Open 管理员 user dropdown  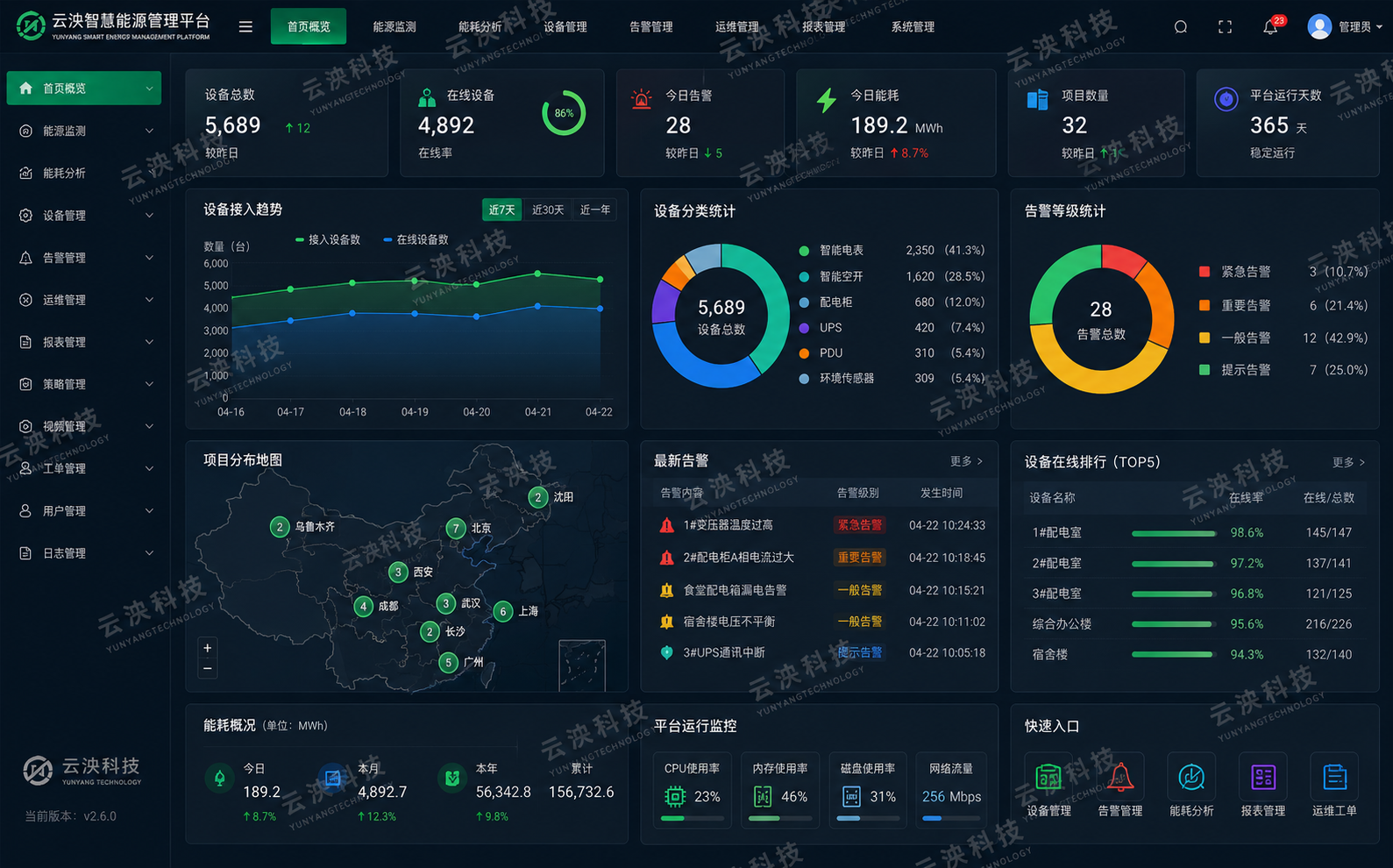(1345, 27)
